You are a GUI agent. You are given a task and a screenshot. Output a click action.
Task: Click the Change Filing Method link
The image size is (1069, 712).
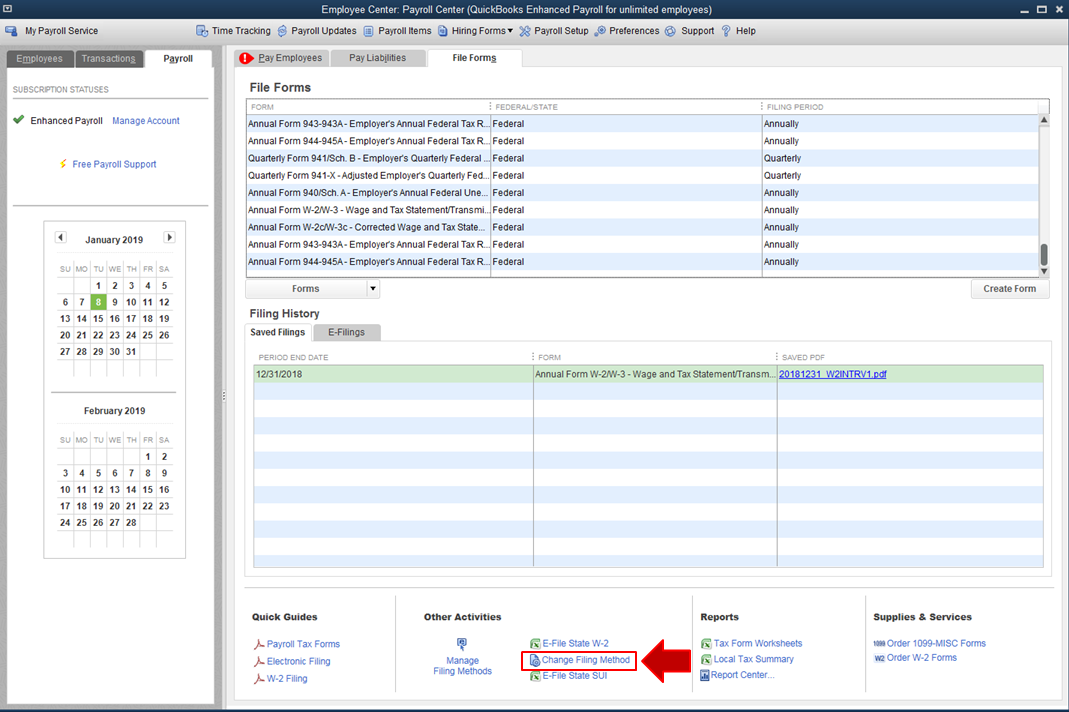click(x=585, y=660)
